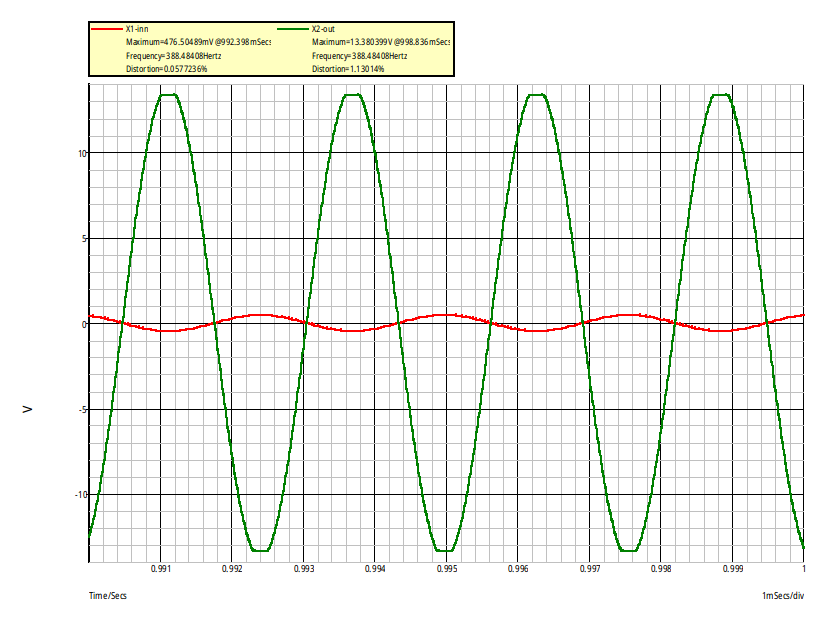Screen dimensions: 840x630
Task: Click the 0.995 time axis tick label
Action: [x=447, y=568]
